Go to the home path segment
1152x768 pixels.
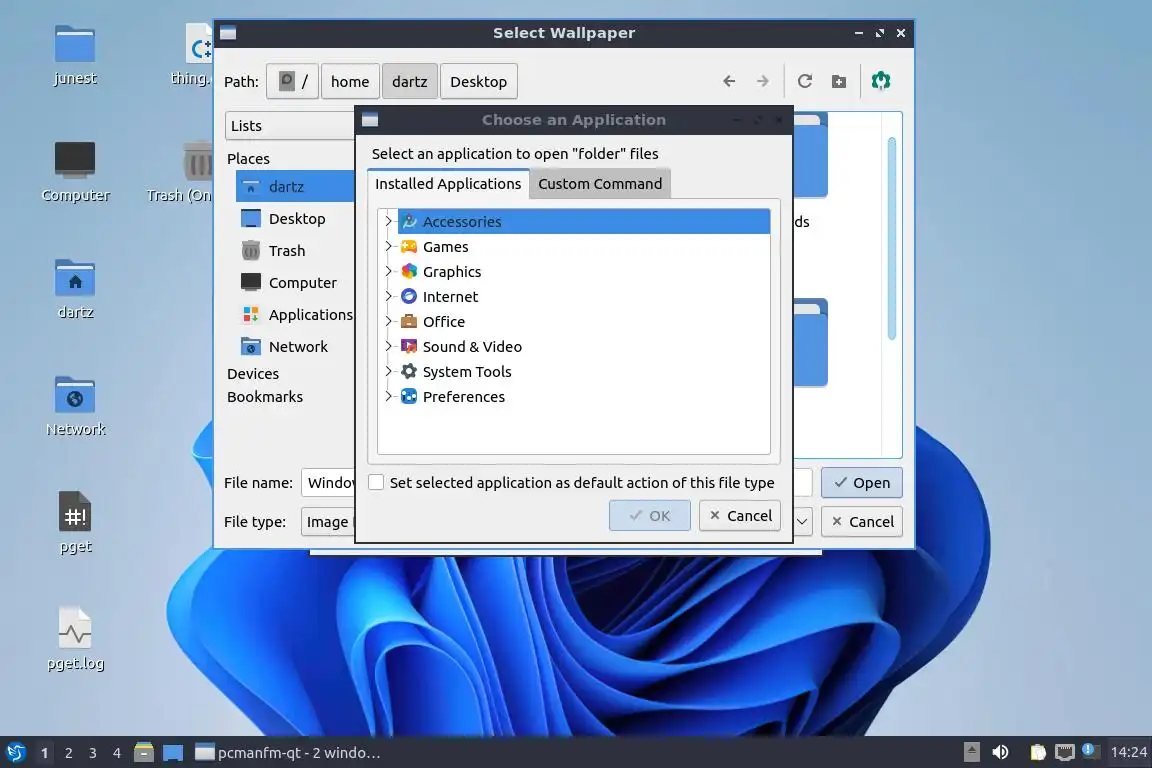coord(350,82)
